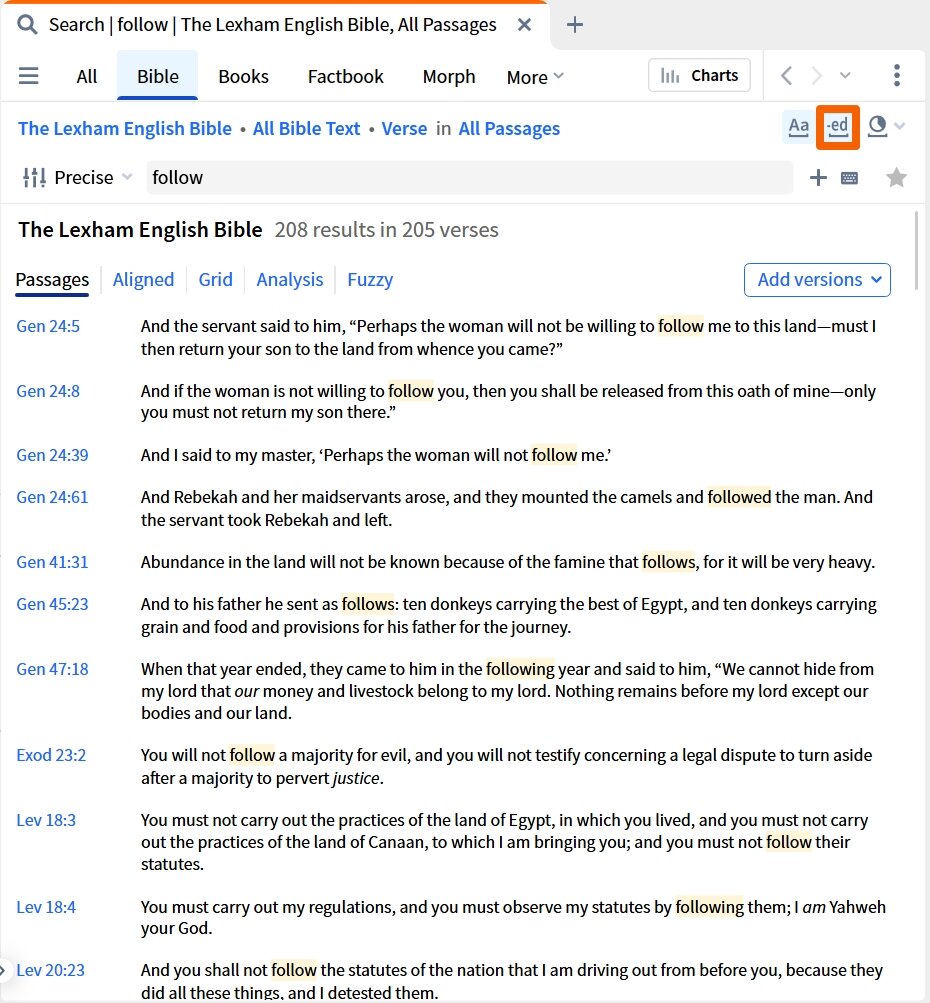Change resource The Lexham English Bible
930x1003 pixels.
[125, 129]
